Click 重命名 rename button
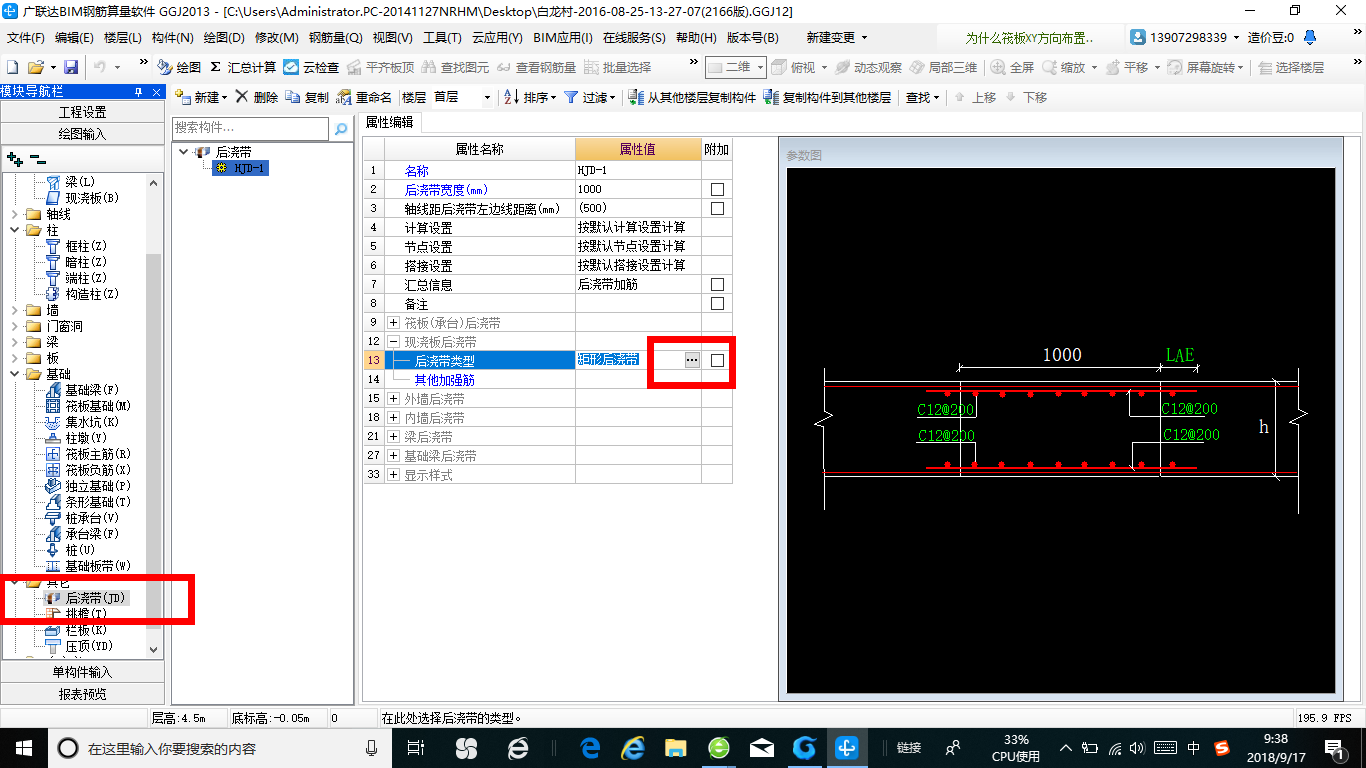1366x768 pixels. click(x=365, y=97)
